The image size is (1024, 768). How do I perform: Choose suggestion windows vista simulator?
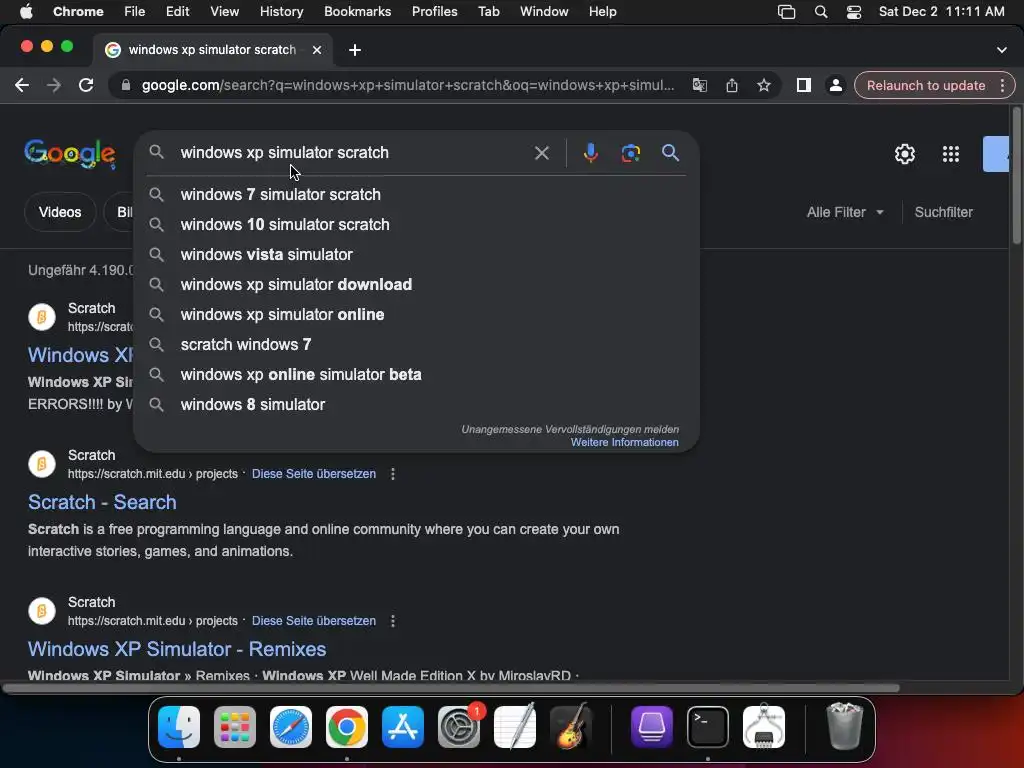(416, 255)
